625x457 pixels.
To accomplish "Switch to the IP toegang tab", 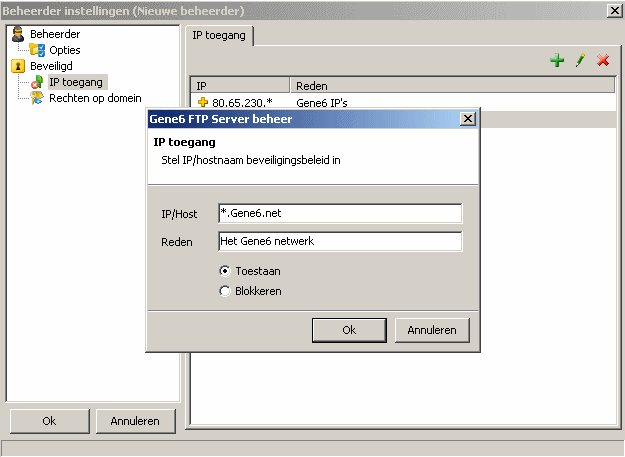I will pyautogui.click(x=219, y=35).
